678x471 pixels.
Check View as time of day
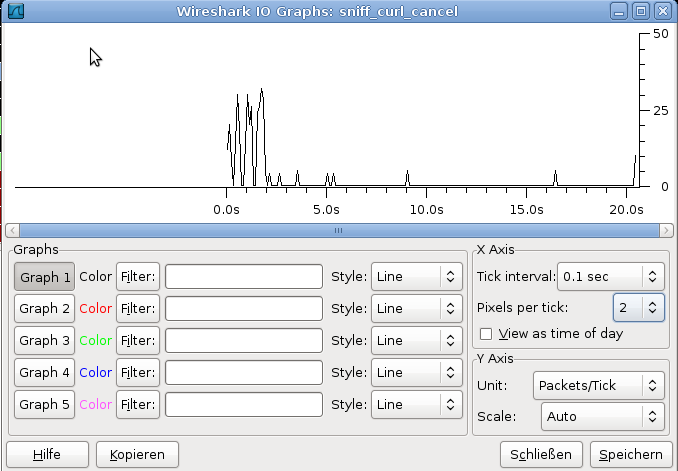tap(486, 334)
